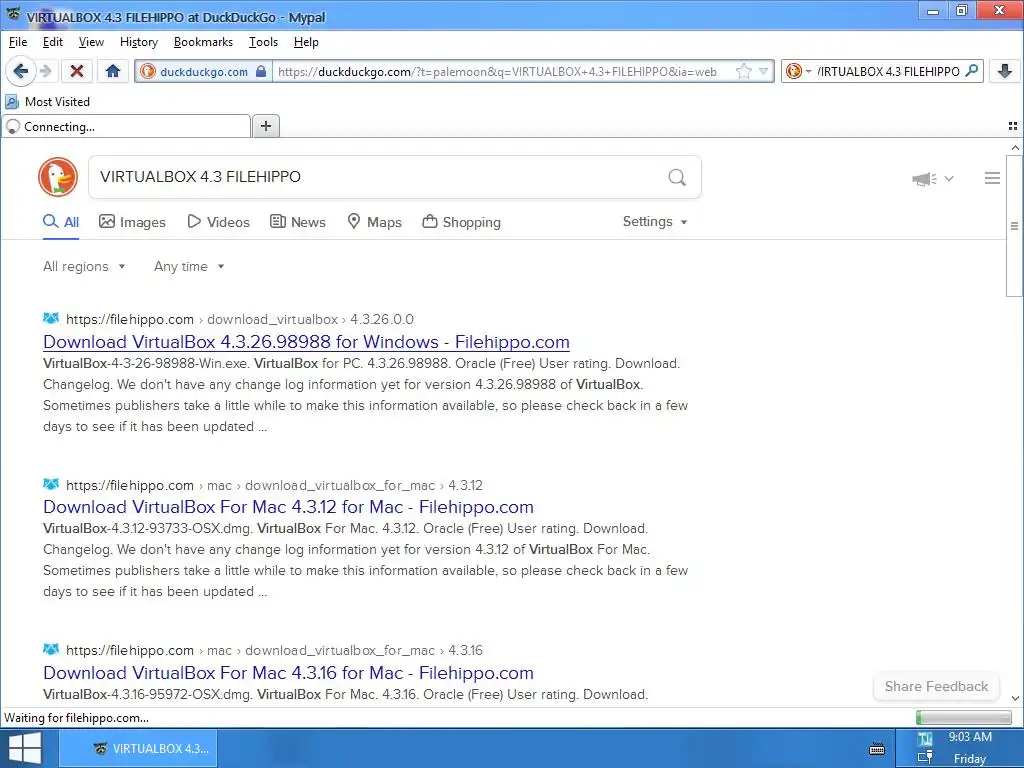
Task: Open the Tools menu
Action: 263,42
